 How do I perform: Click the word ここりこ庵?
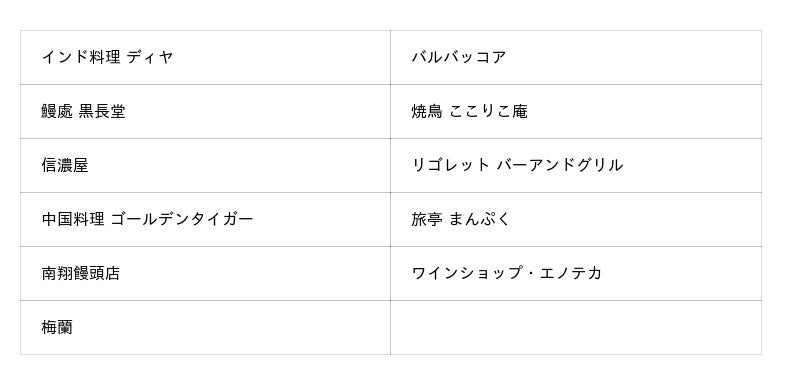point(489,111)
